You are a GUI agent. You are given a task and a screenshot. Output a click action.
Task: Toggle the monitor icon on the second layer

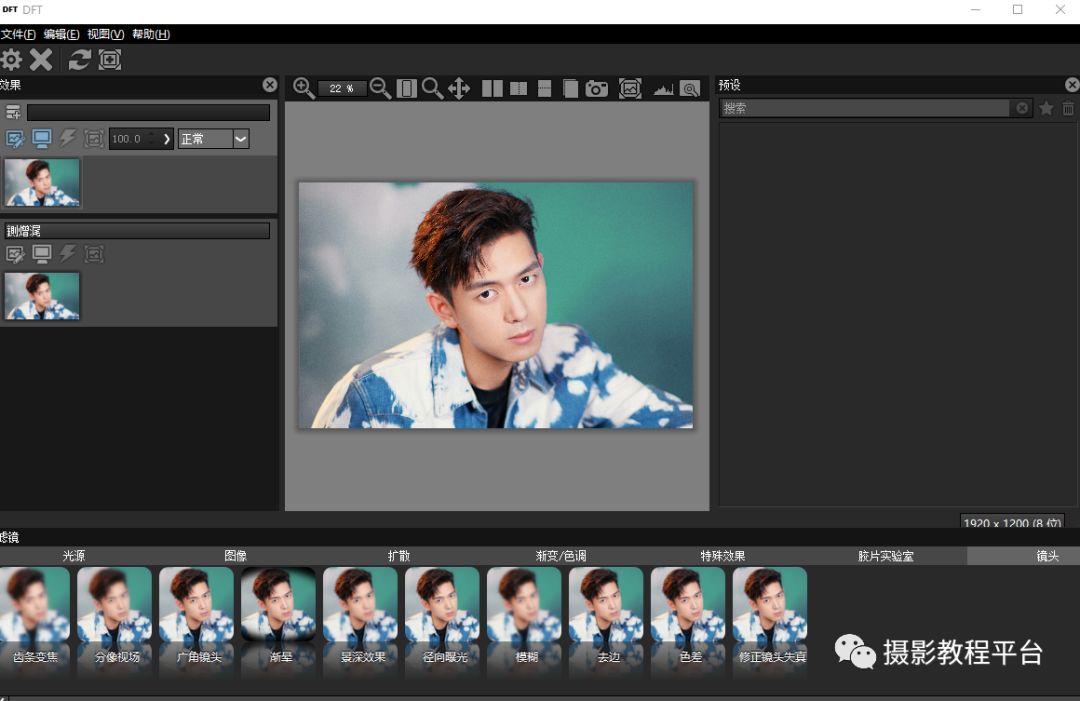41,254
